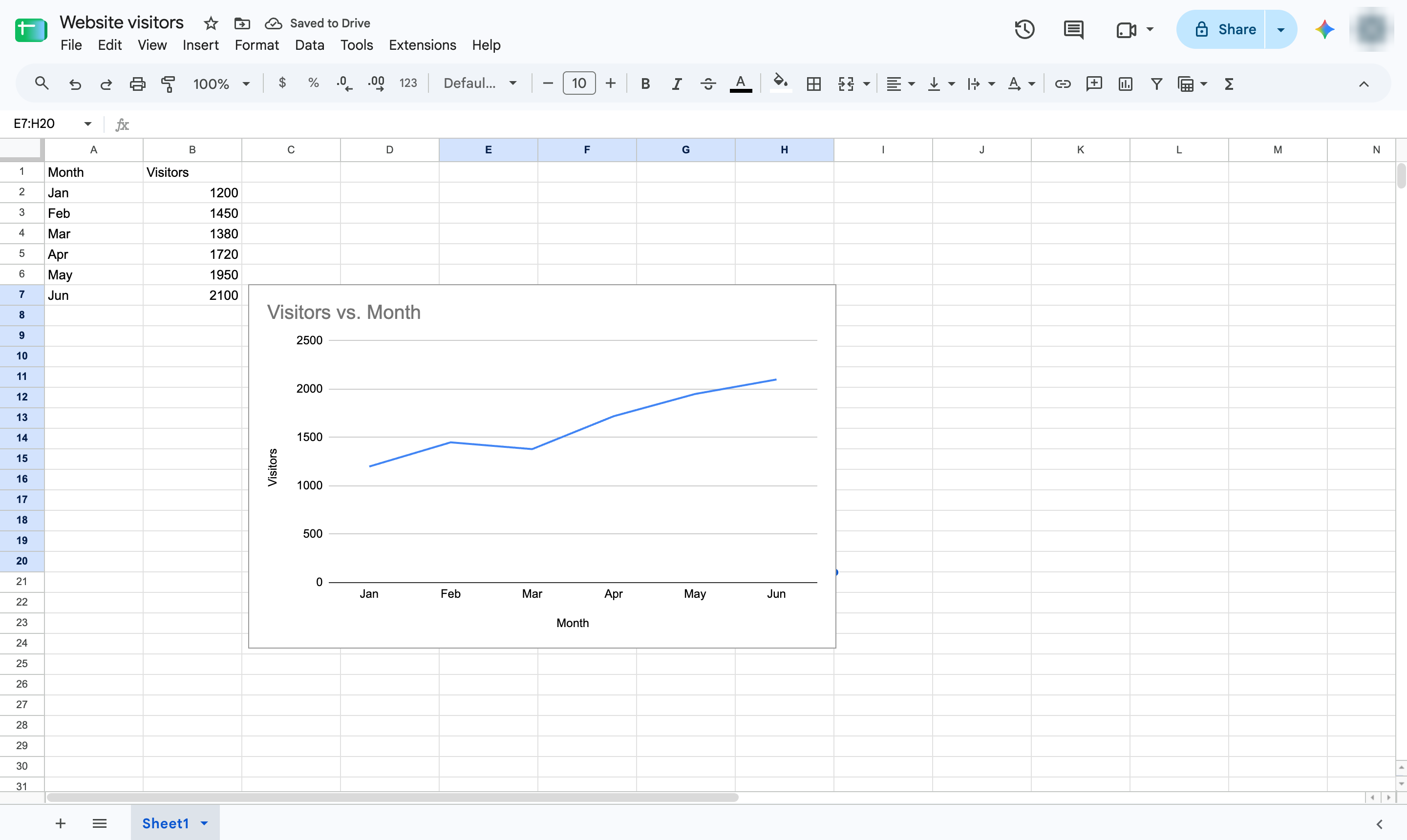Viewport: 1407px width, 840px height.
Task: Open the Insert menu
Action: point(200,45)
